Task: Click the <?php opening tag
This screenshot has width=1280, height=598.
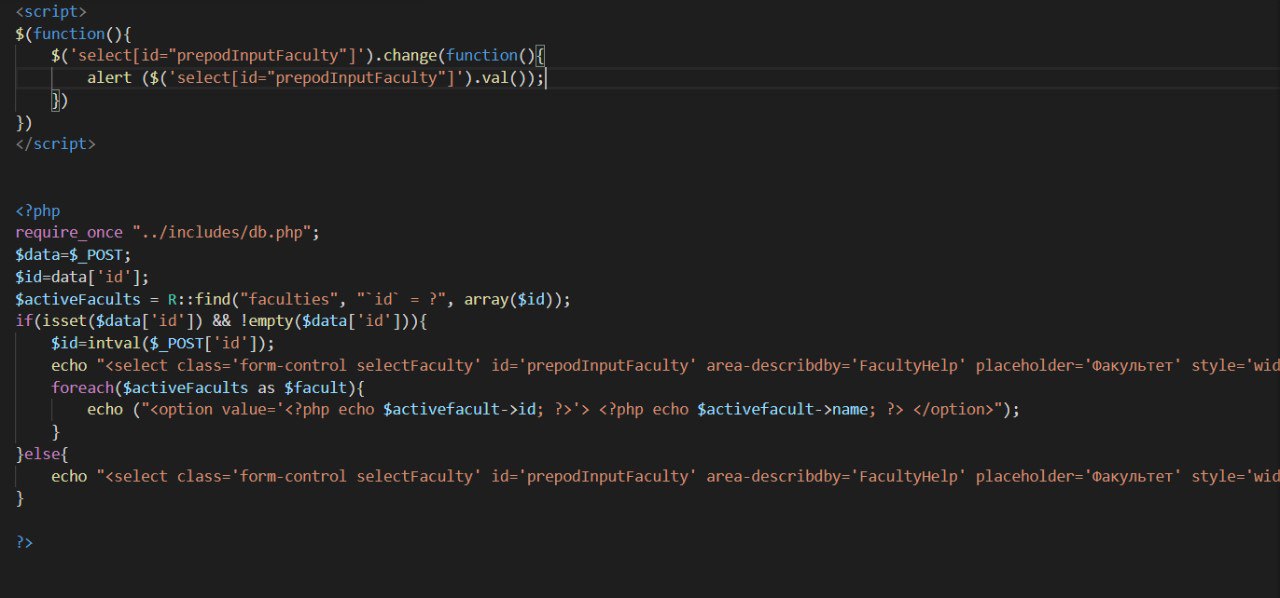Action: pos(38,211)
